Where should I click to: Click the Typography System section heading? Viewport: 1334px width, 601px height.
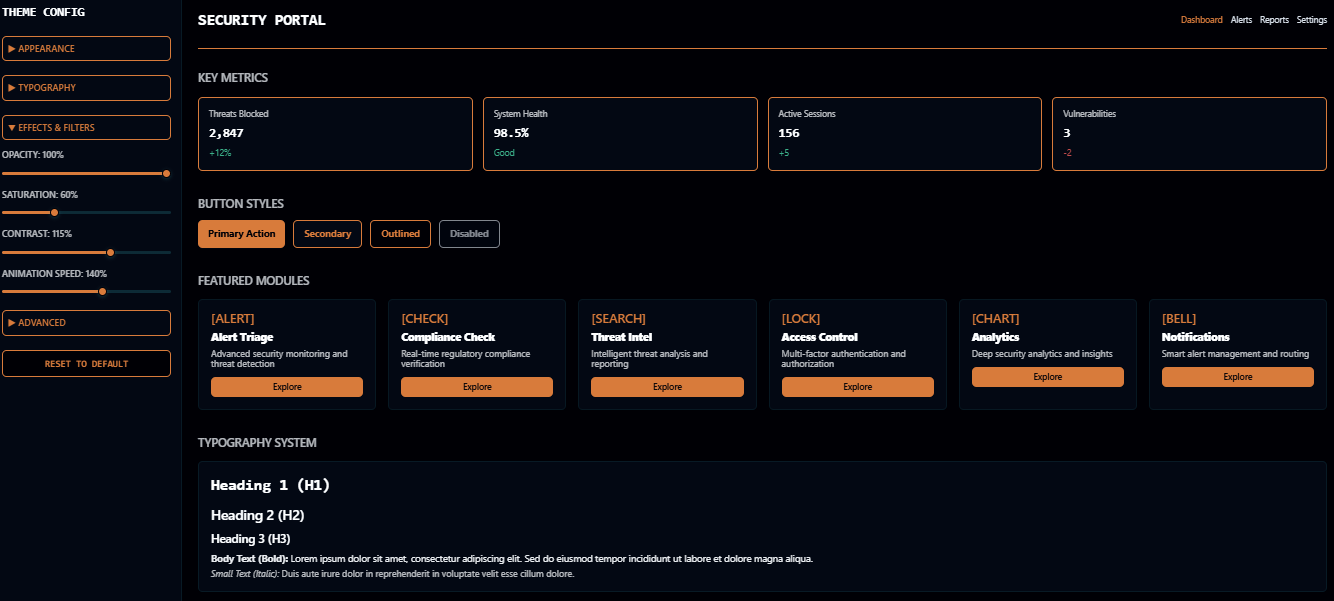coord(257,443)
